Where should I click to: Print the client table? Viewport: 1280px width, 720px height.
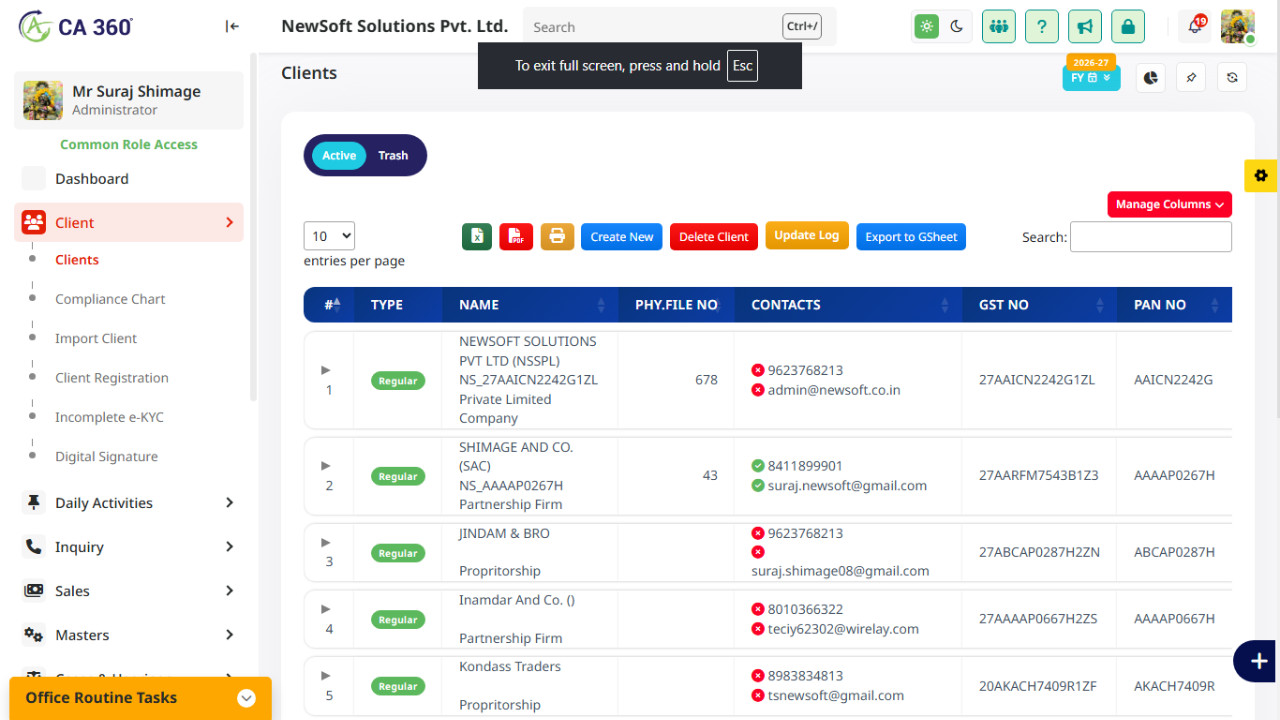pyautogui.click(x=557, y=236)
